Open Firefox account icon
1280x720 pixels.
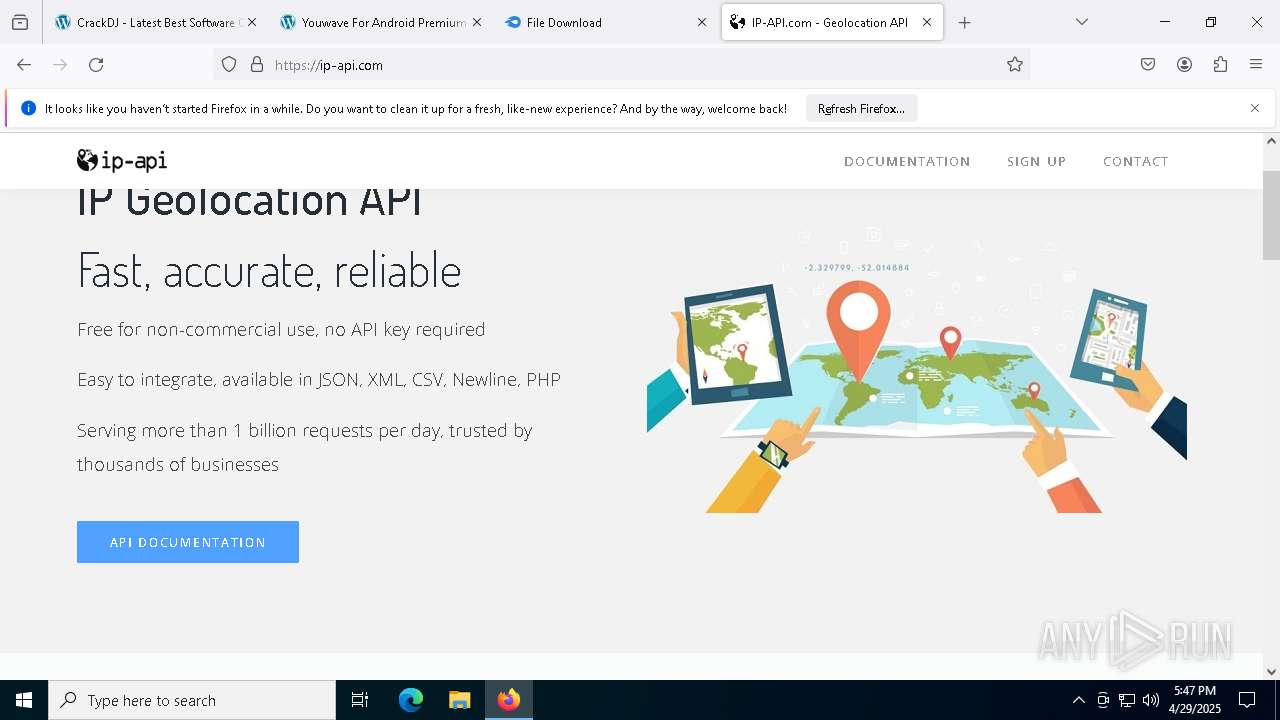1184,65
